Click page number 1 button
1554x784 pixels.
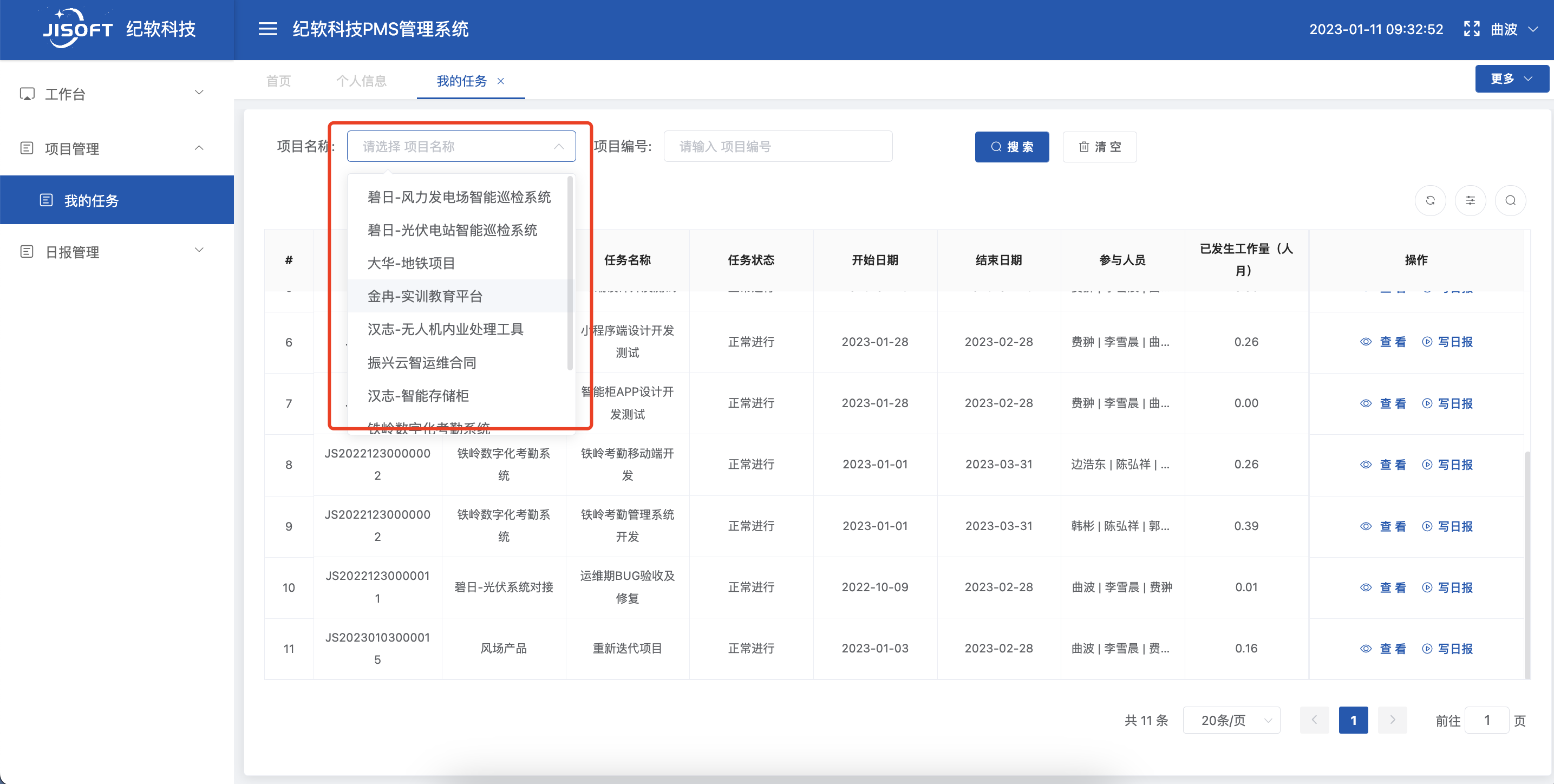pos(1353,720)
